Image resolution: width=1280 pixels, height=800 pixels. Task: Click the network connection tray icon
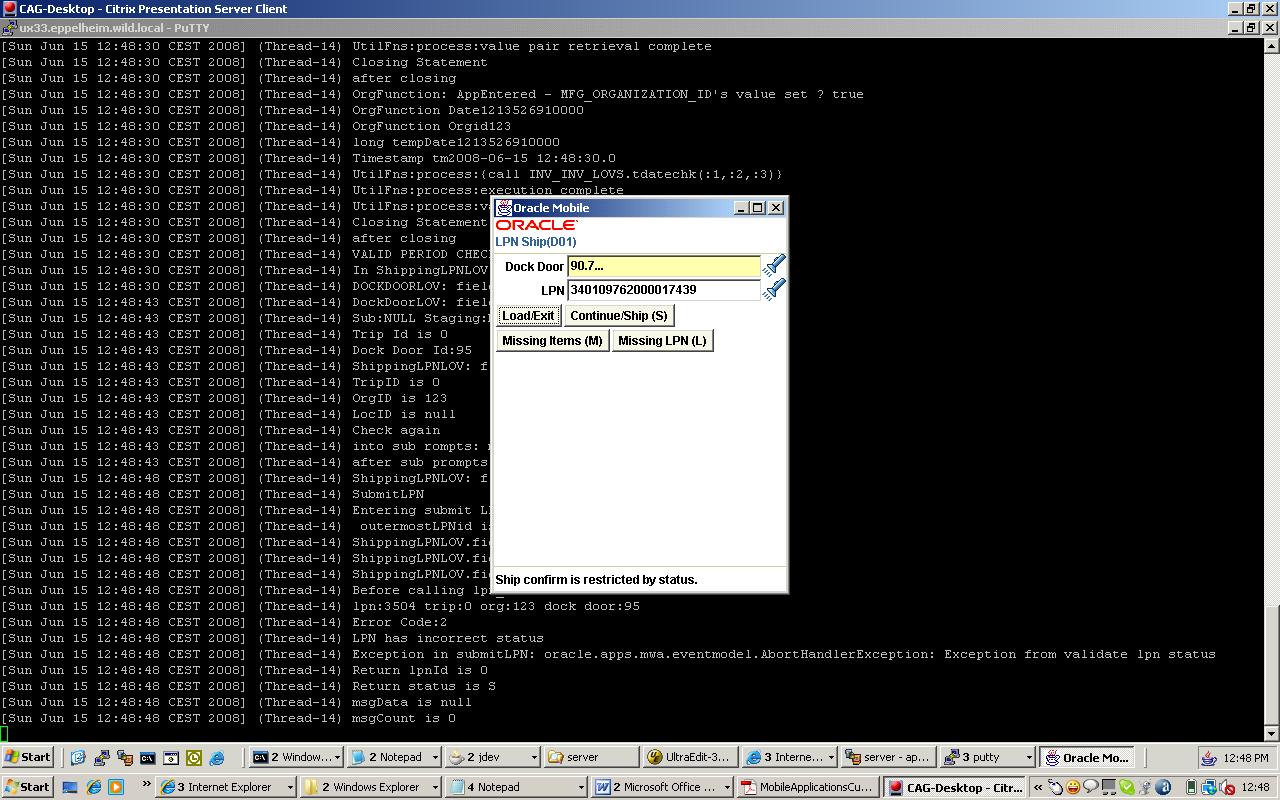pos(1209,787)
